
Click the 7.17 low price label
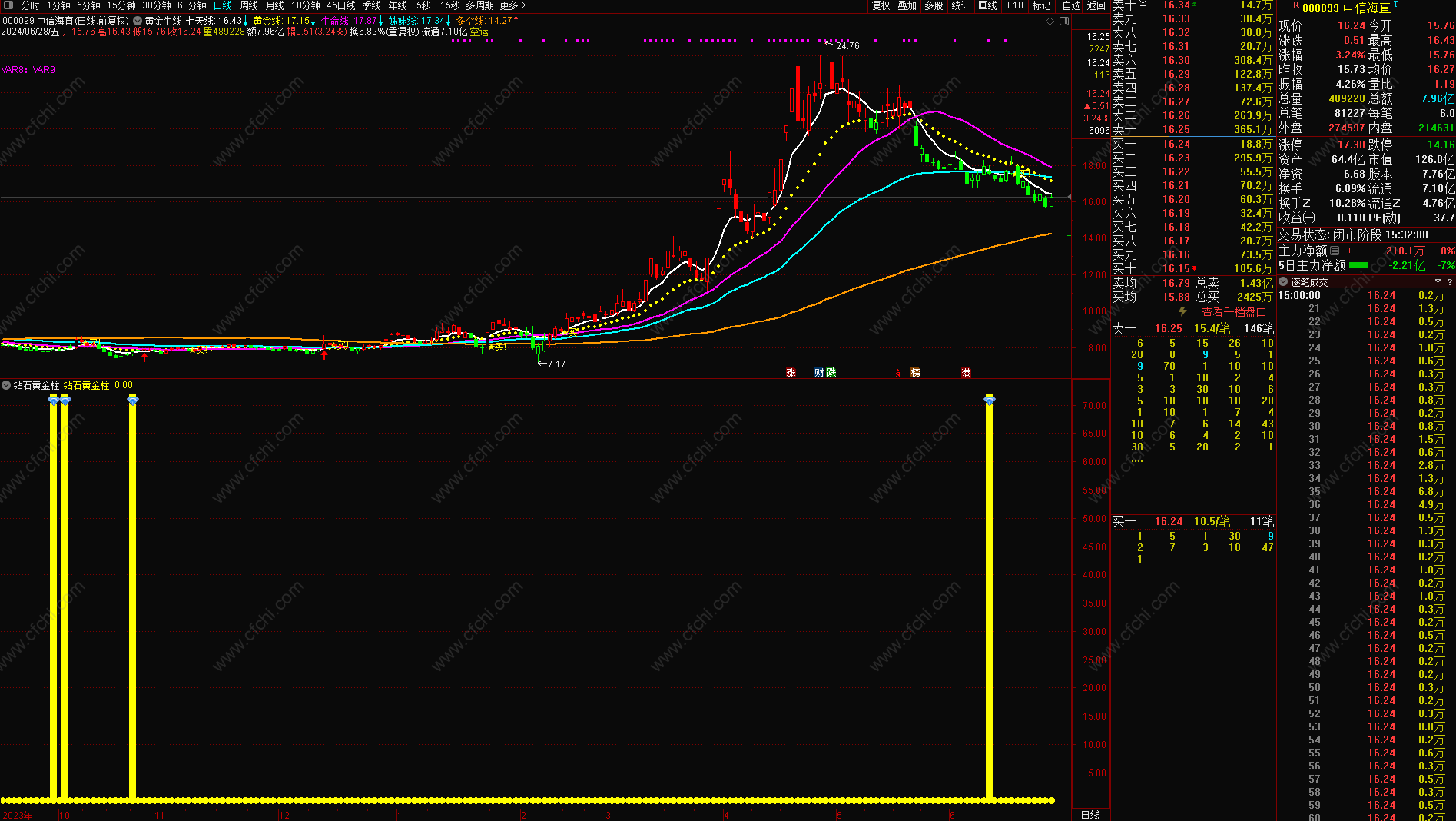click(556, 364)
